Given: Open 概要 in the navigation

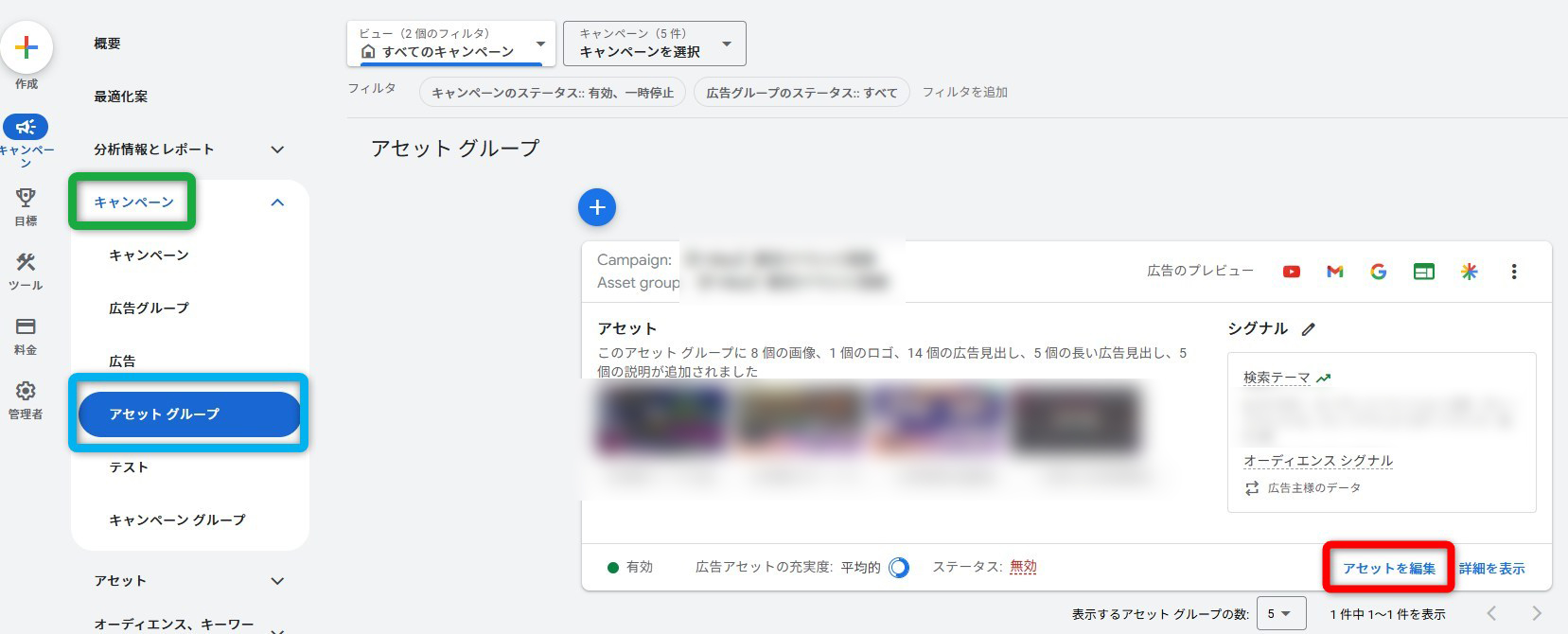Looking at the screenshot, I should (x=107, y=44).
